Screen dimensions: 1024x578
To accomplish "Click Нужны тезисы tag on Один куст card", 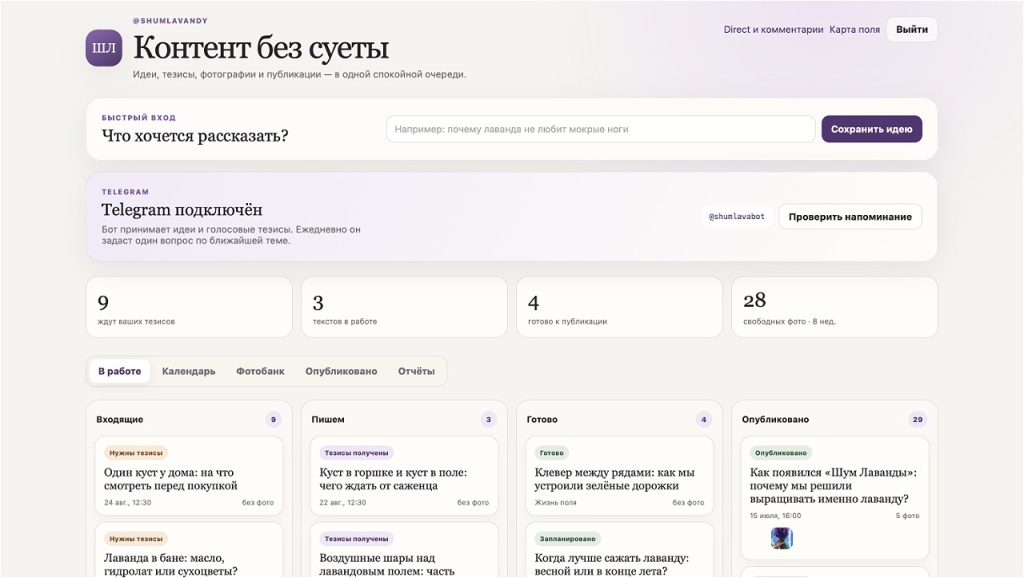I will tap(136, 453).
